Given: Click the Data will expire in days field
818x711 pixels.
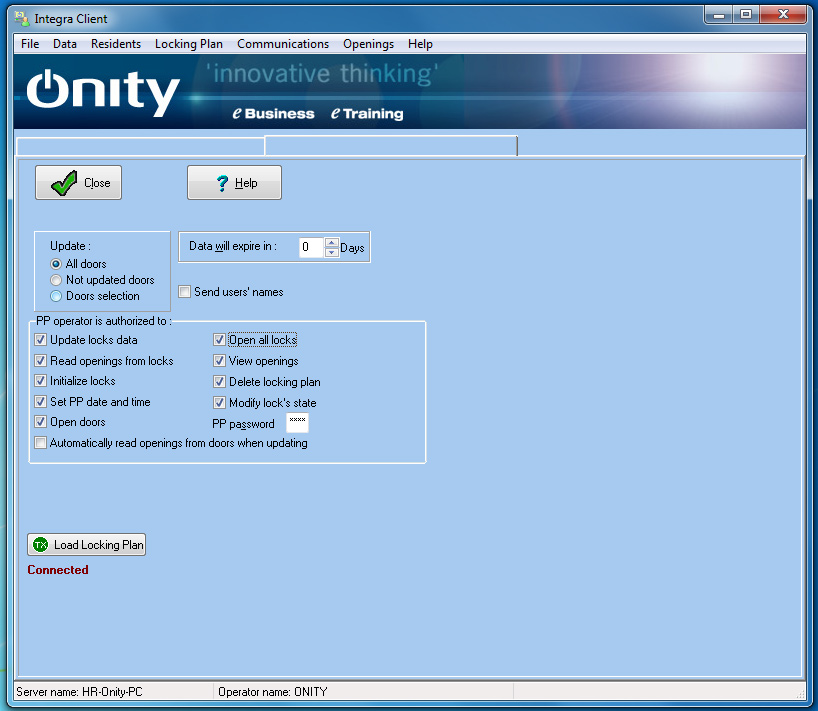Looking at the screenshot, I should pyautogui.click(x=310, y=247).
